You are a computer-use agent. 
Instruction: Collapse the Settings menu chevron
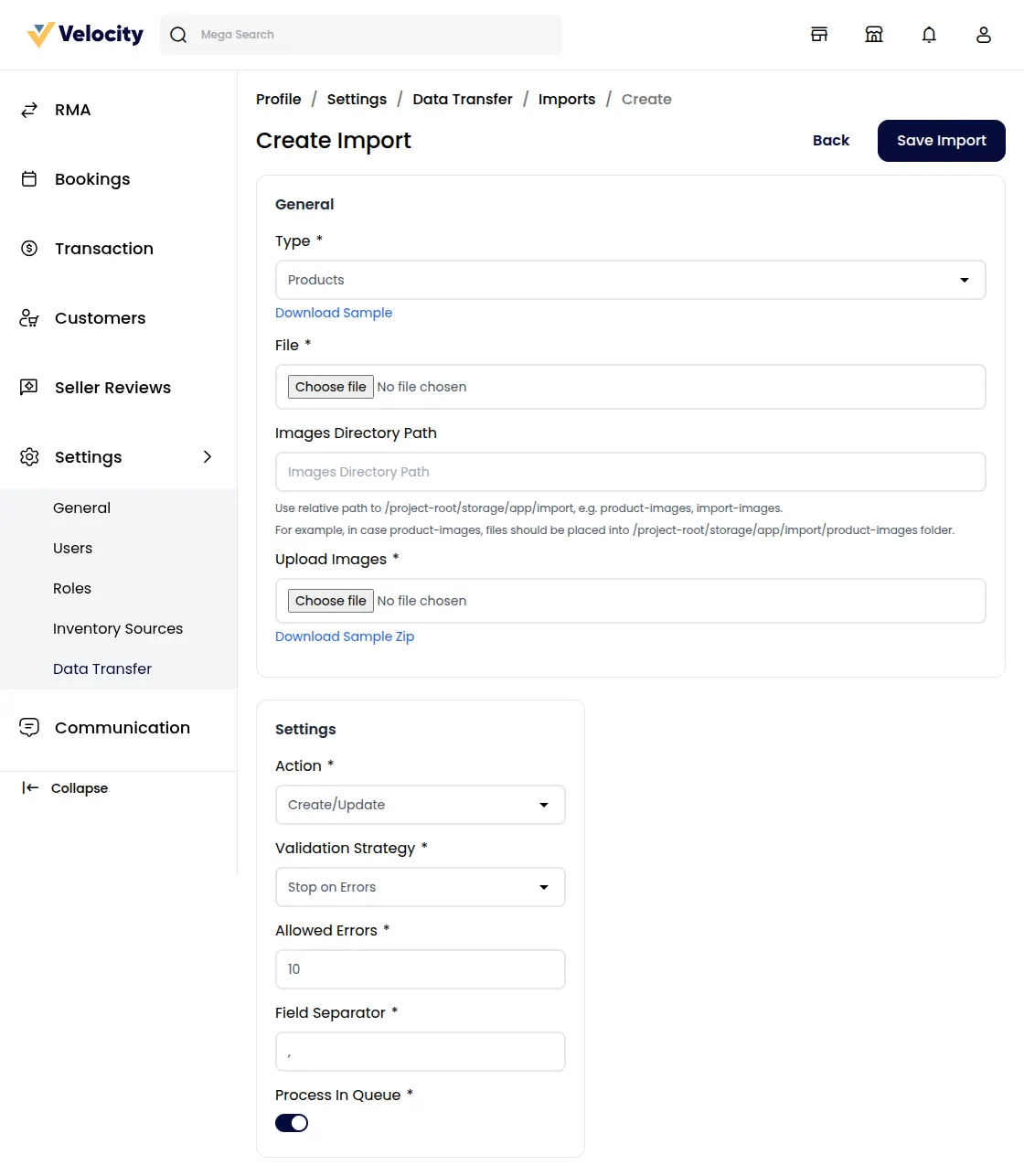[208, 457]
